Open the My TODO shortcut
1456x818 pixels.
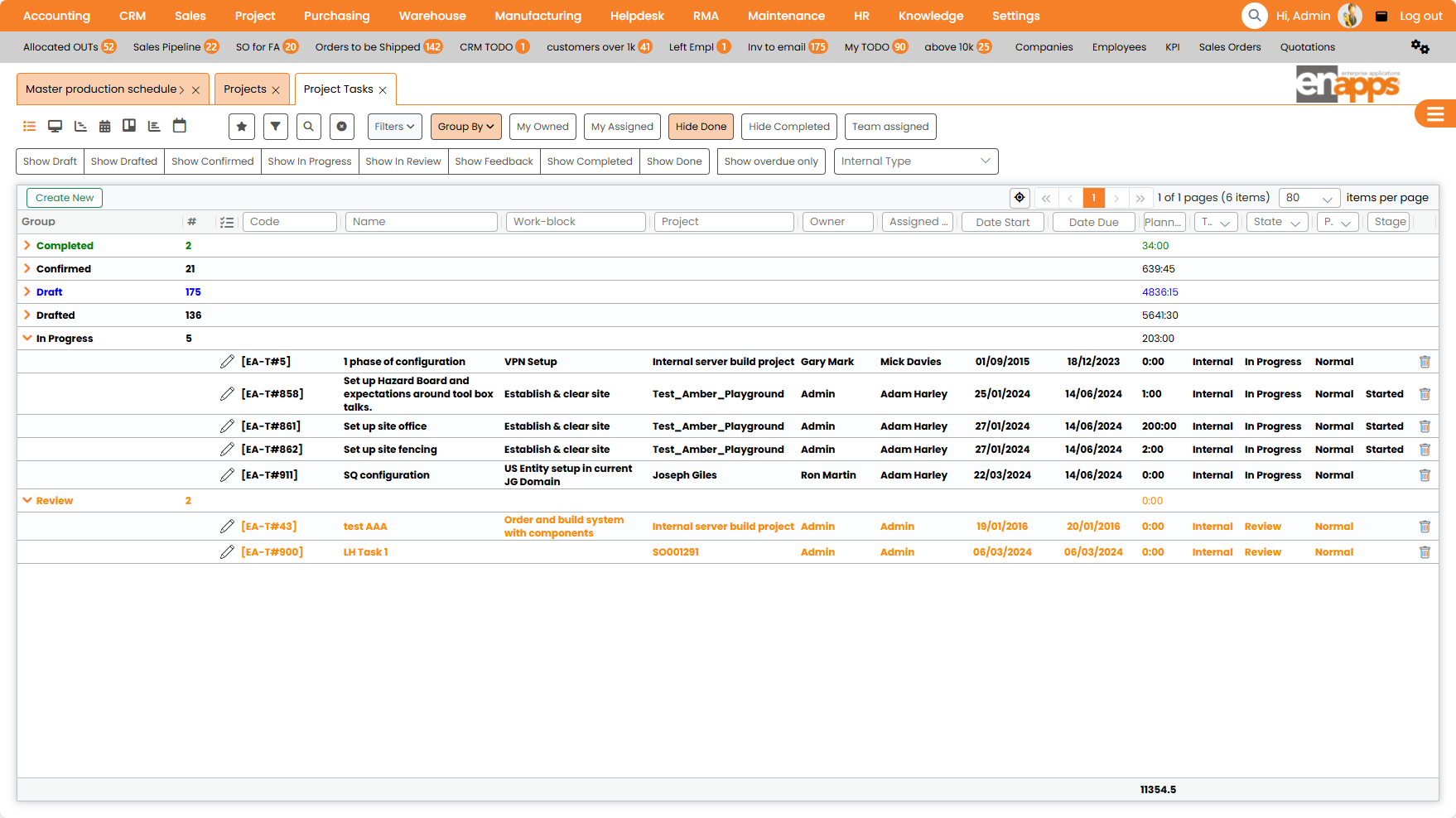876,47
